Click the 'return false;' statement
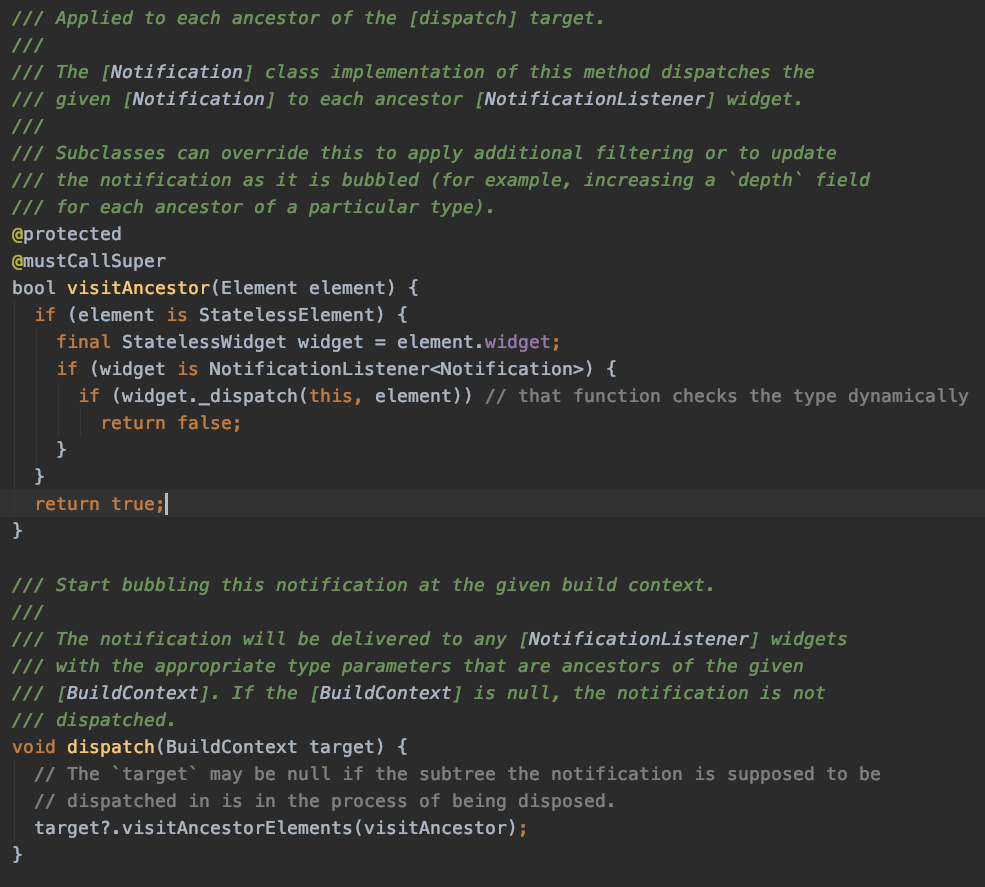 point(171,423)
